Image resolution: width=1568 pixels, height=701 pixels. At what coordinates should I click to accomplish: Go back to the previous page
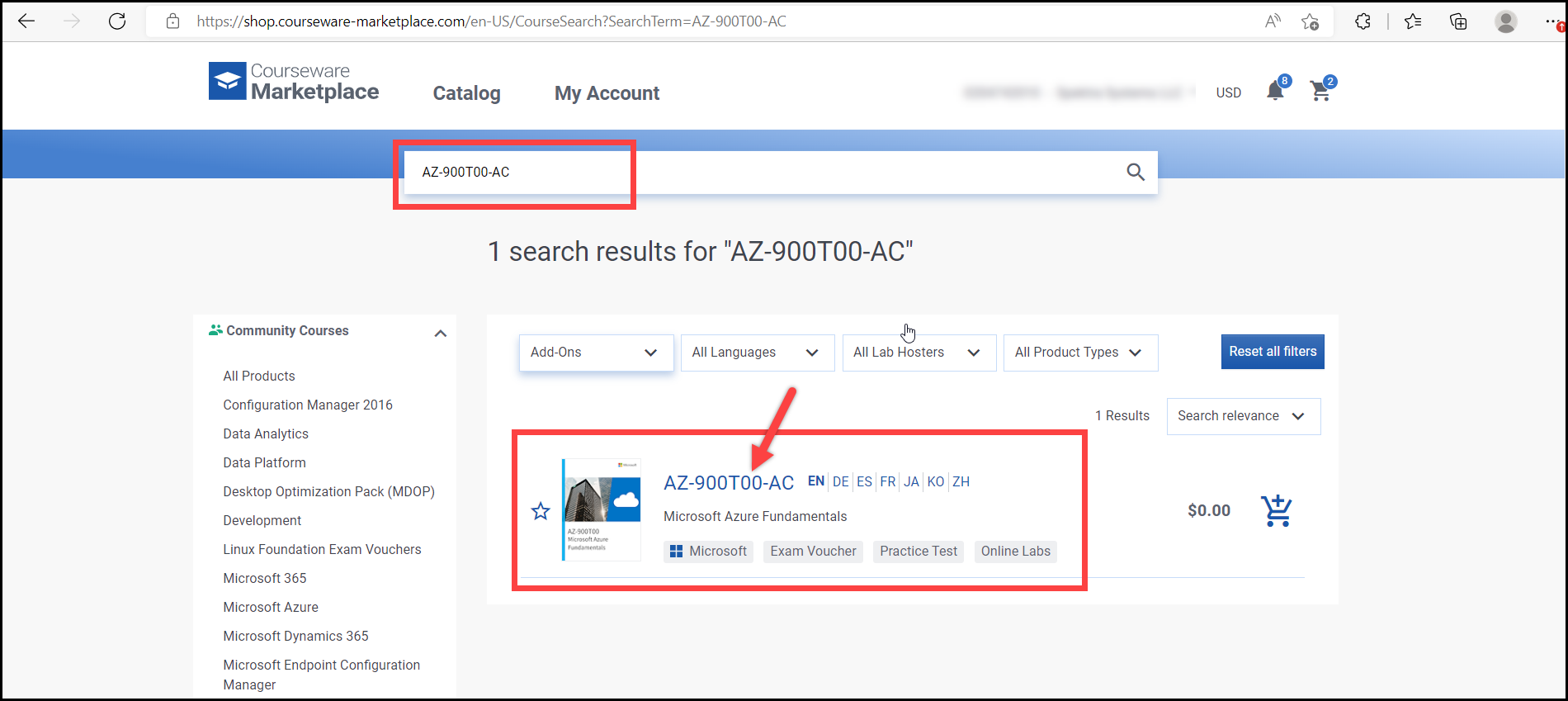26,21
